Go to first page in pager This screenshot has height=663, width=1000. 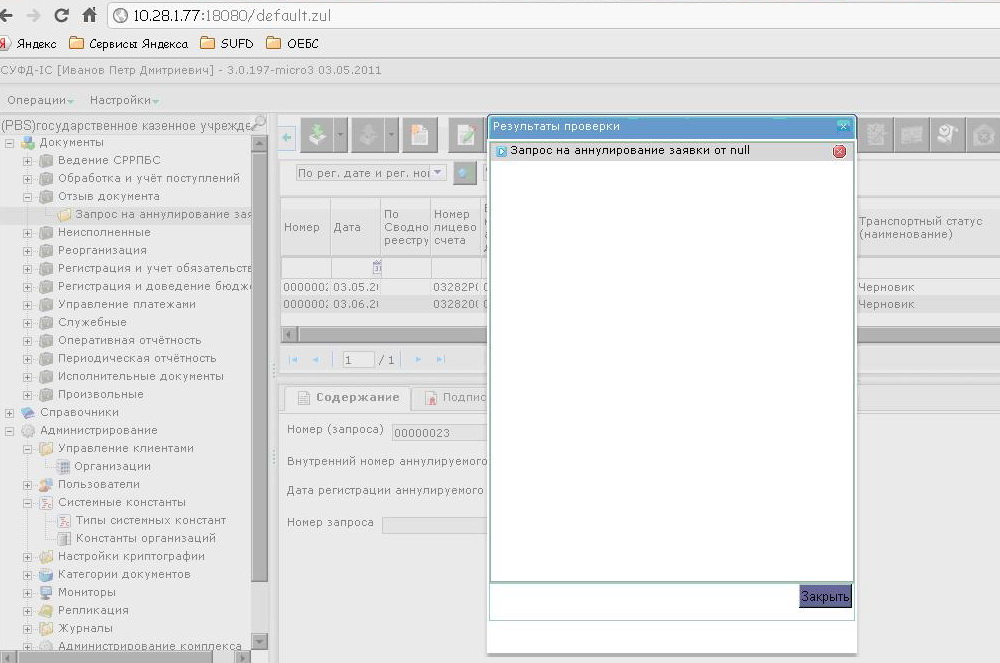point(293,360)
